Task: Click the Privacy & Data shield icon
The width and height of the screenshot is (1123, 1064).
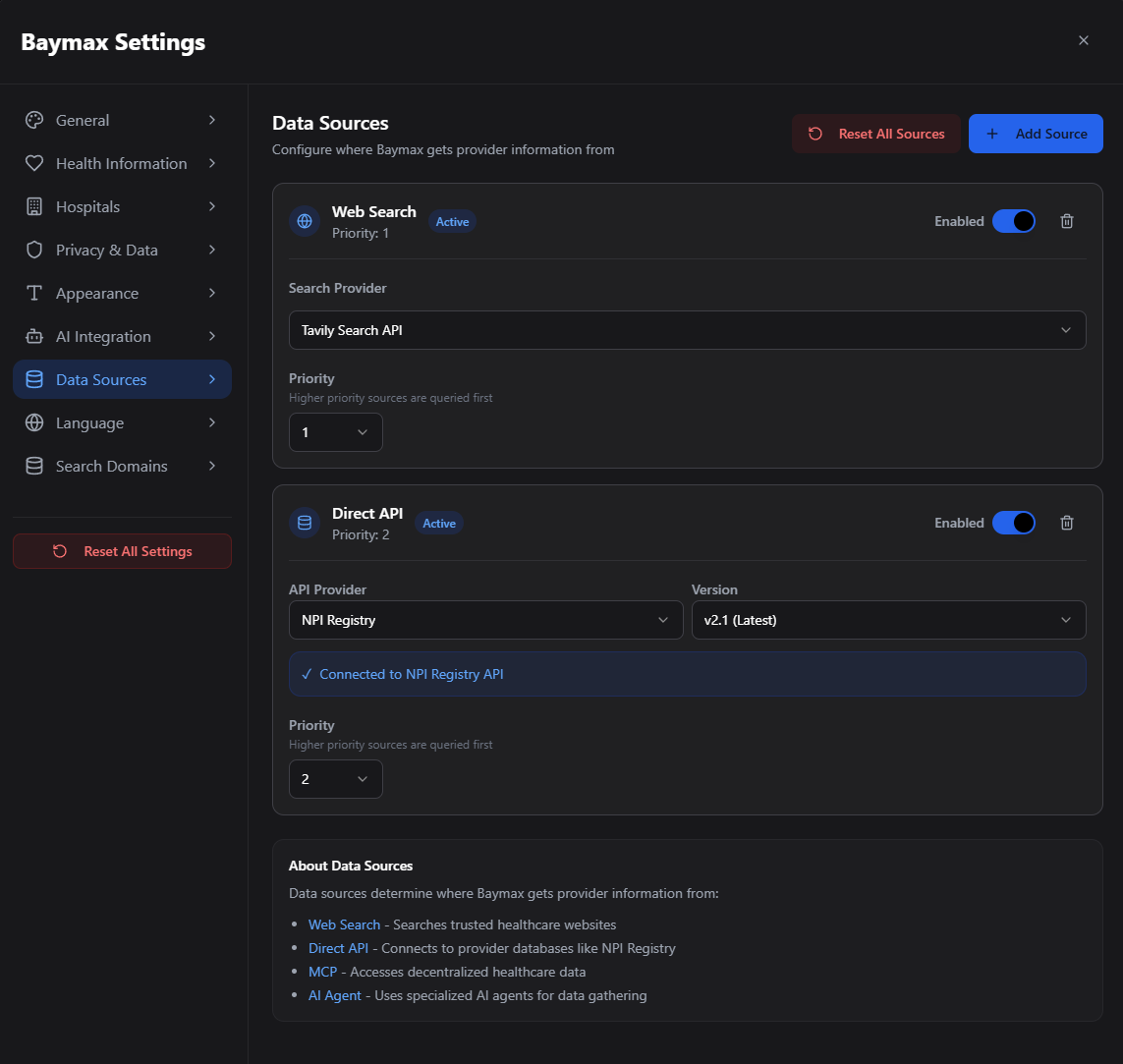Action: 33,250
